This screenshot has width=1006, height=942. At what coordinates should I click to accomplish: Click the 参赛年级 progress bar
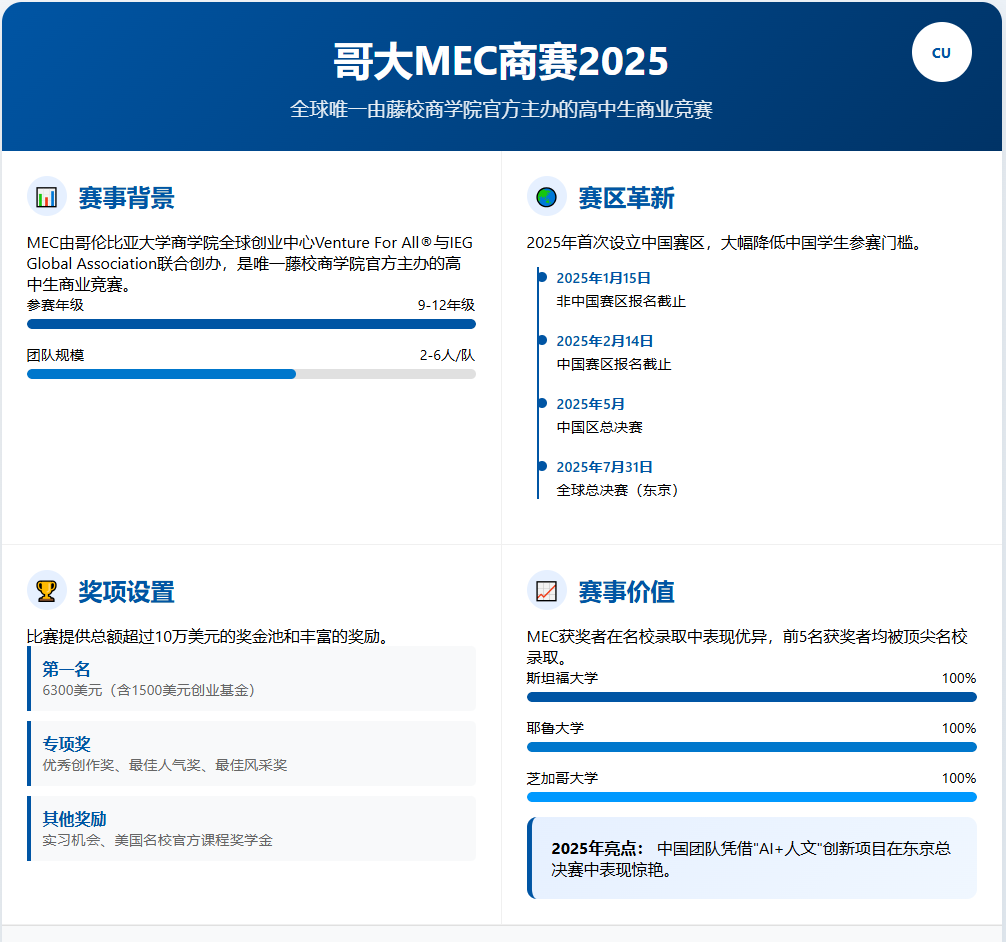(251, 324)
